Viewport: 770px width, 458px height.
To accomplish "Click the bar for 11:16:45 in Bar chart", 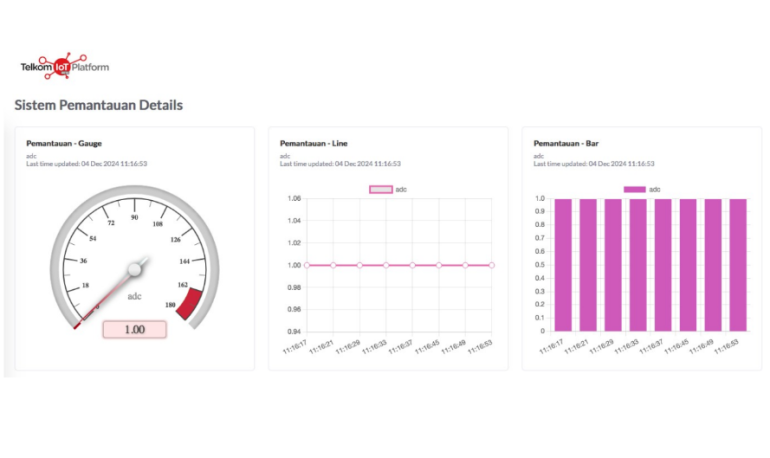I will 688,265.
